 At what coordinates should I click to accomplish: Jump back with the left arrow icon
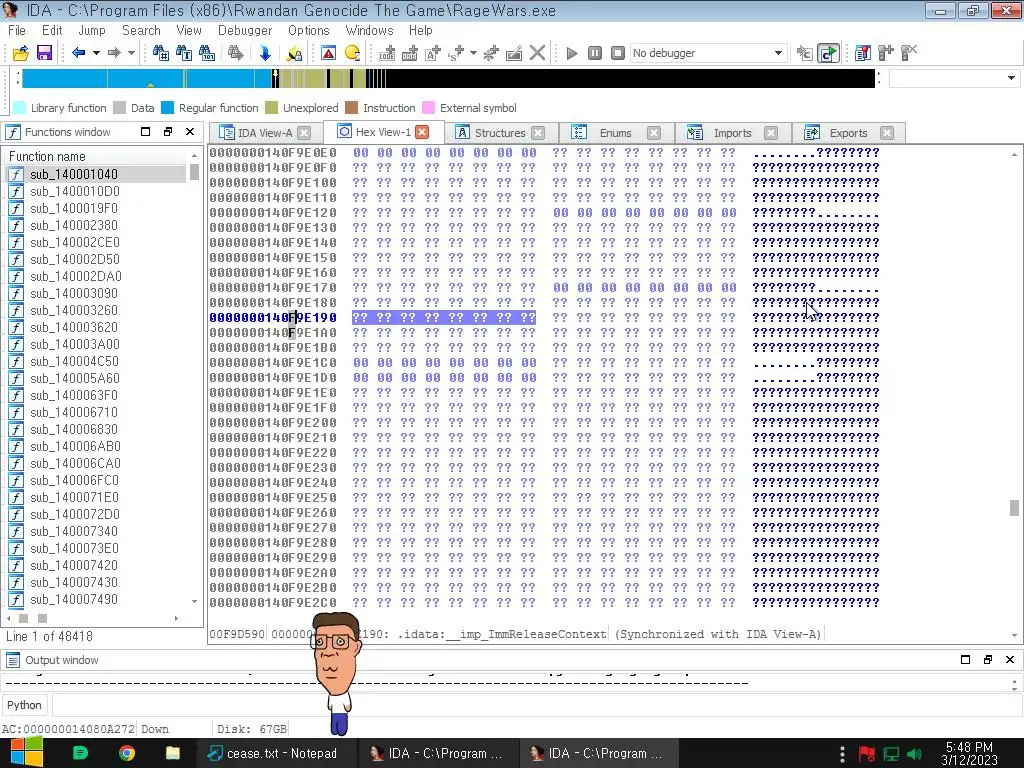[x=78, y=53]
